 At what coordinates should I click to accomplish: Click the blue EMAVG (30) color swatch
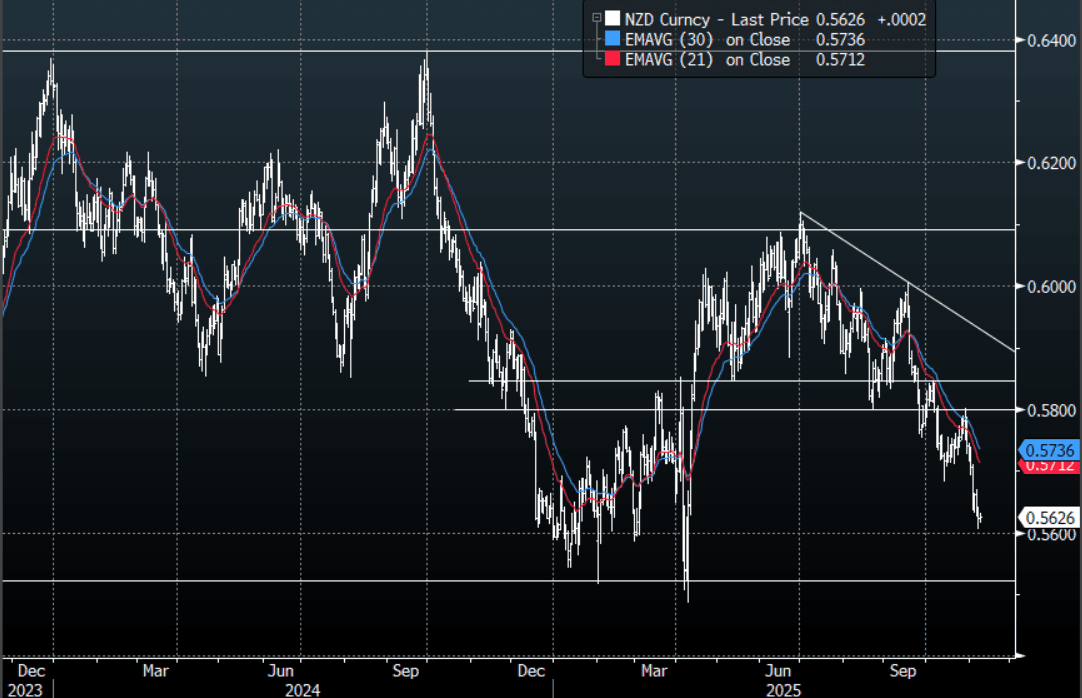click(x=611, y=39)
